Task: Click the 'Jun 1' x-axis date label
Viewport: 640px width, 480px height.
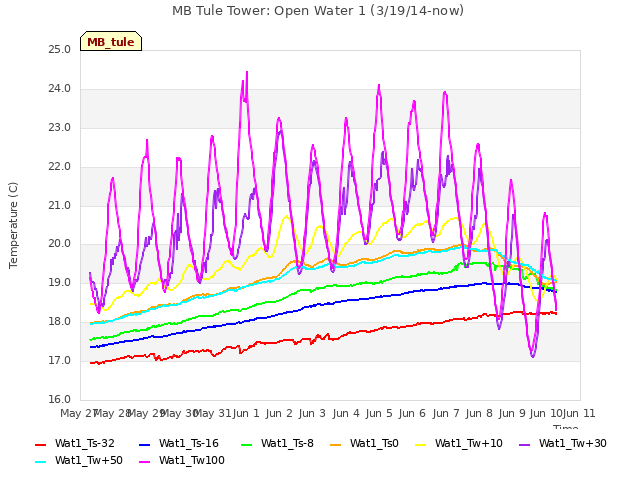Action: click(x=246, y=413)
